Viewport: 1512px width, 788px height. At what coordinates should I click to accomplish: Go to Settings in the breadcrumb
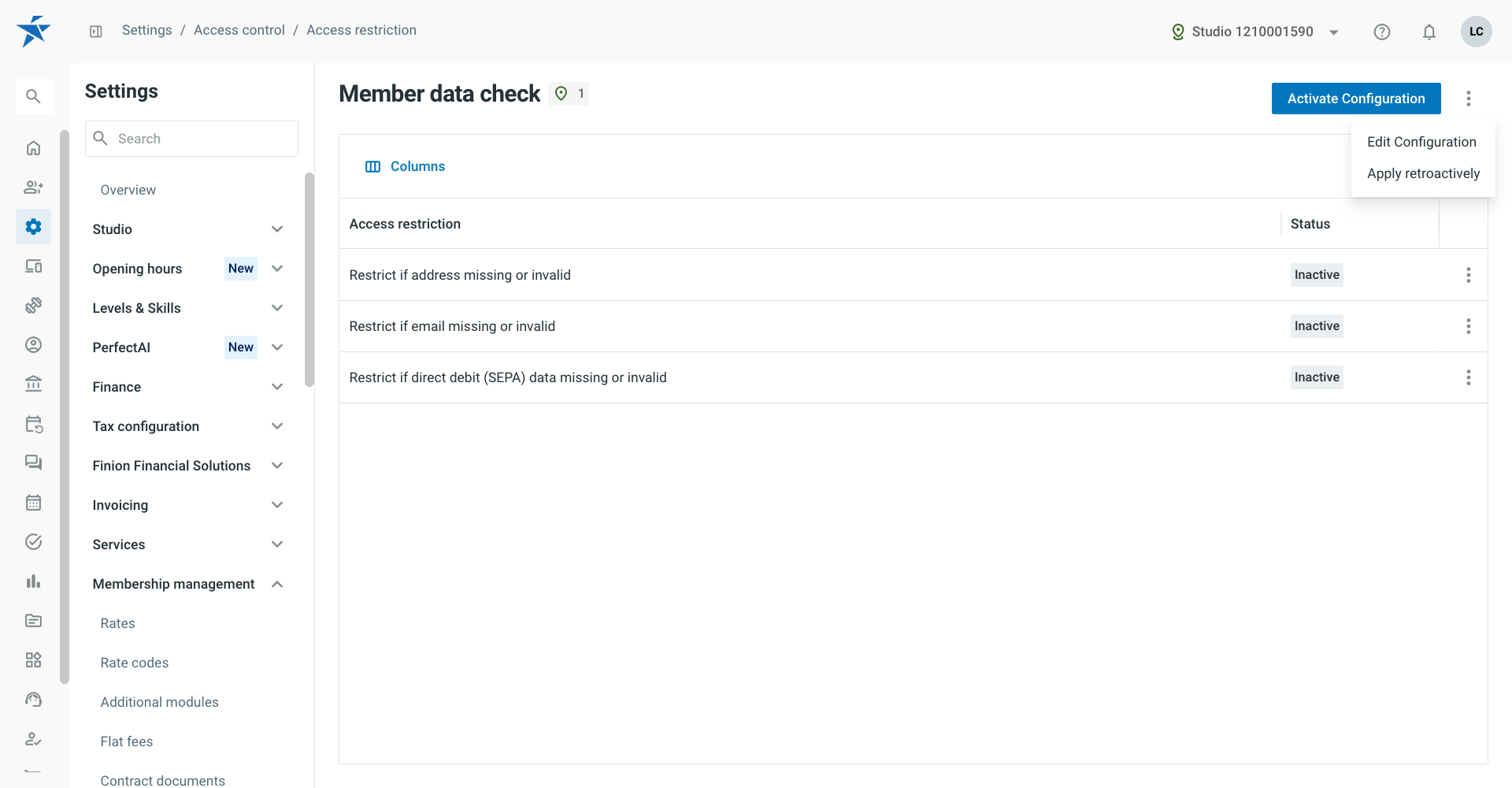coord(146,30)
